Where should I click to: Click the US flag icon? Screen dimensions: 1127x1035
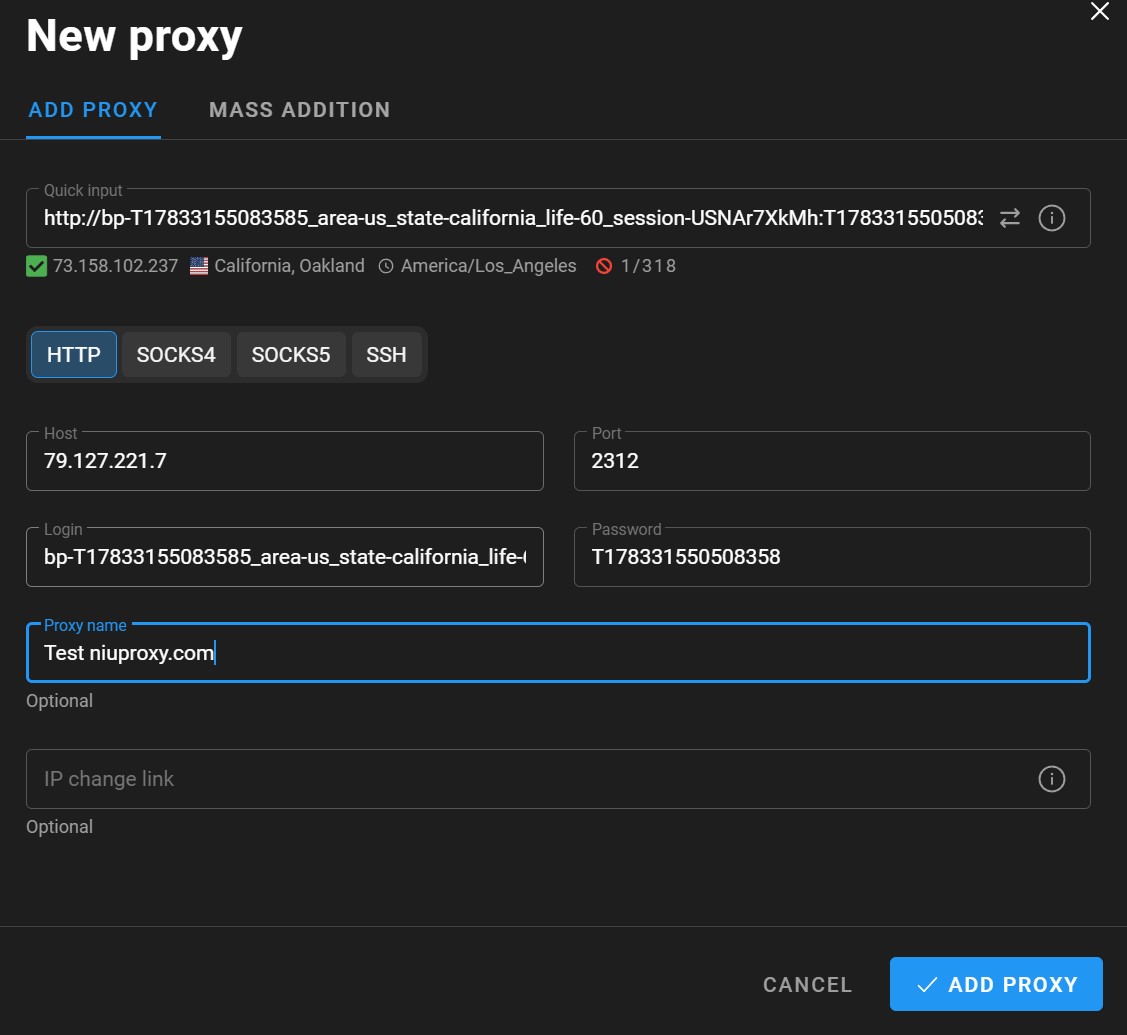[198, 266]
